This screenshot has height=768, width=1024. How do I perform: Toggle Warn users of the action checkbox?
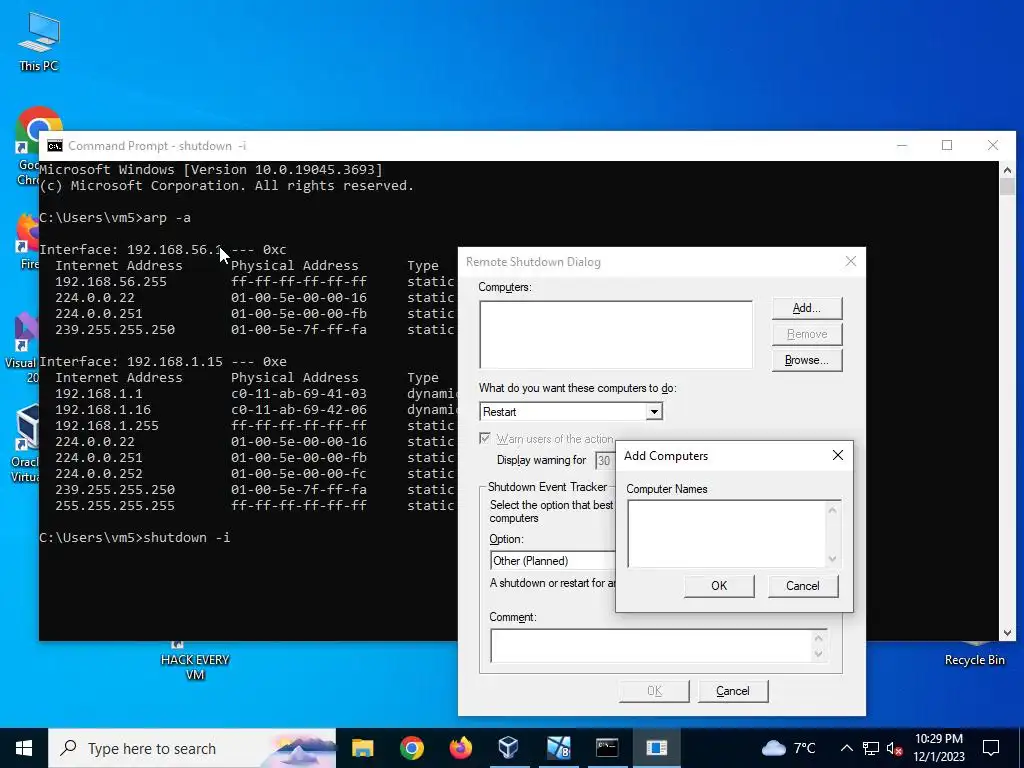[x=485, y=438]
